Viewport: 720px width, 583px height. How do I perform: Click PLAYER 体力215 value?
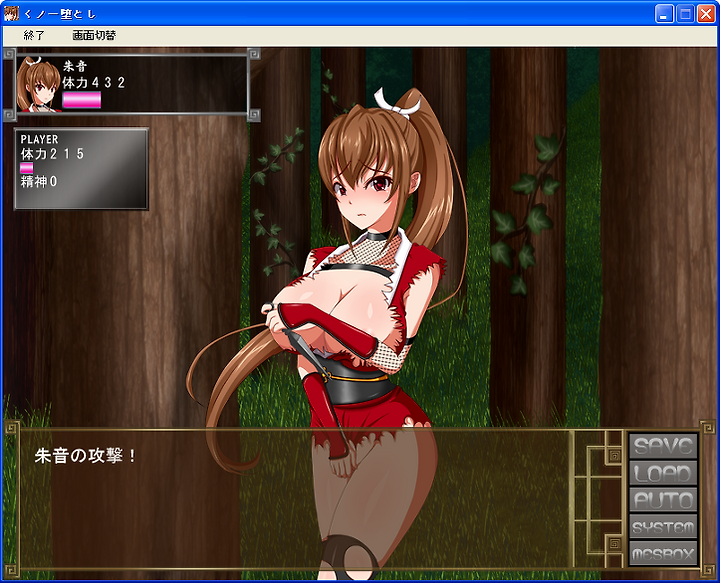tap(52, 154)
